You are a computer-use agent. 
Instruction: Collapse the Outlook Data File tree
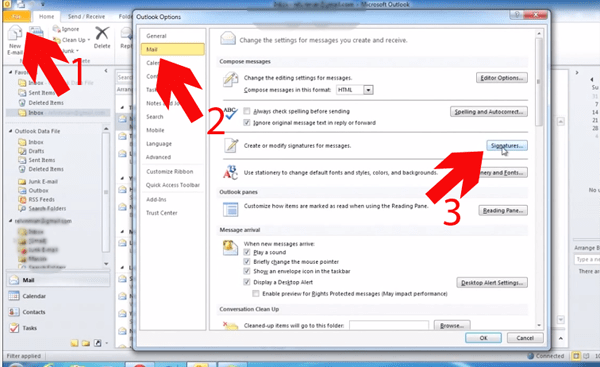click(11, 131)
